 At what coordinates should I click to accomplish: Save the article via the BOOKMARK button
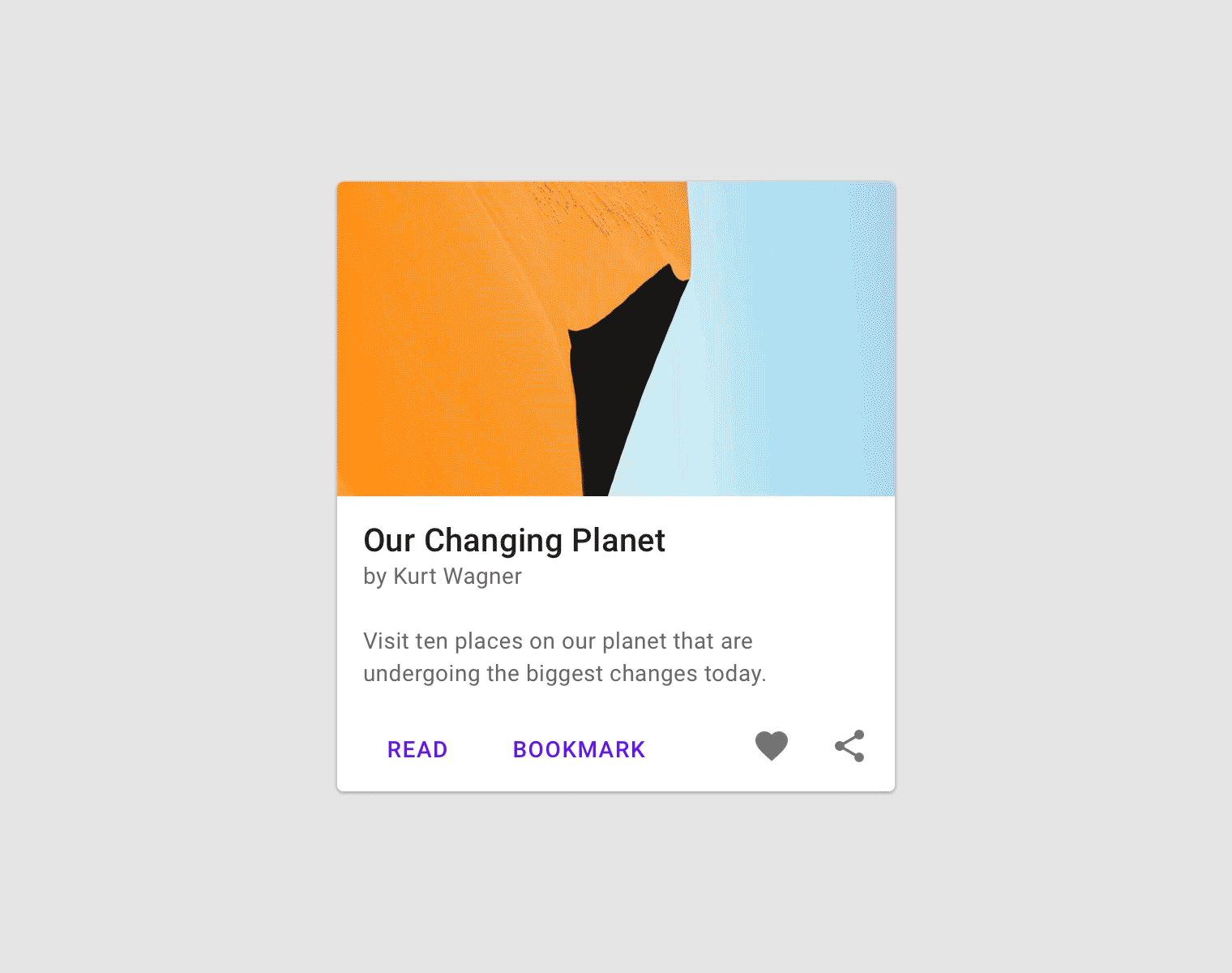pyautogui.click(x=579, y=749)
